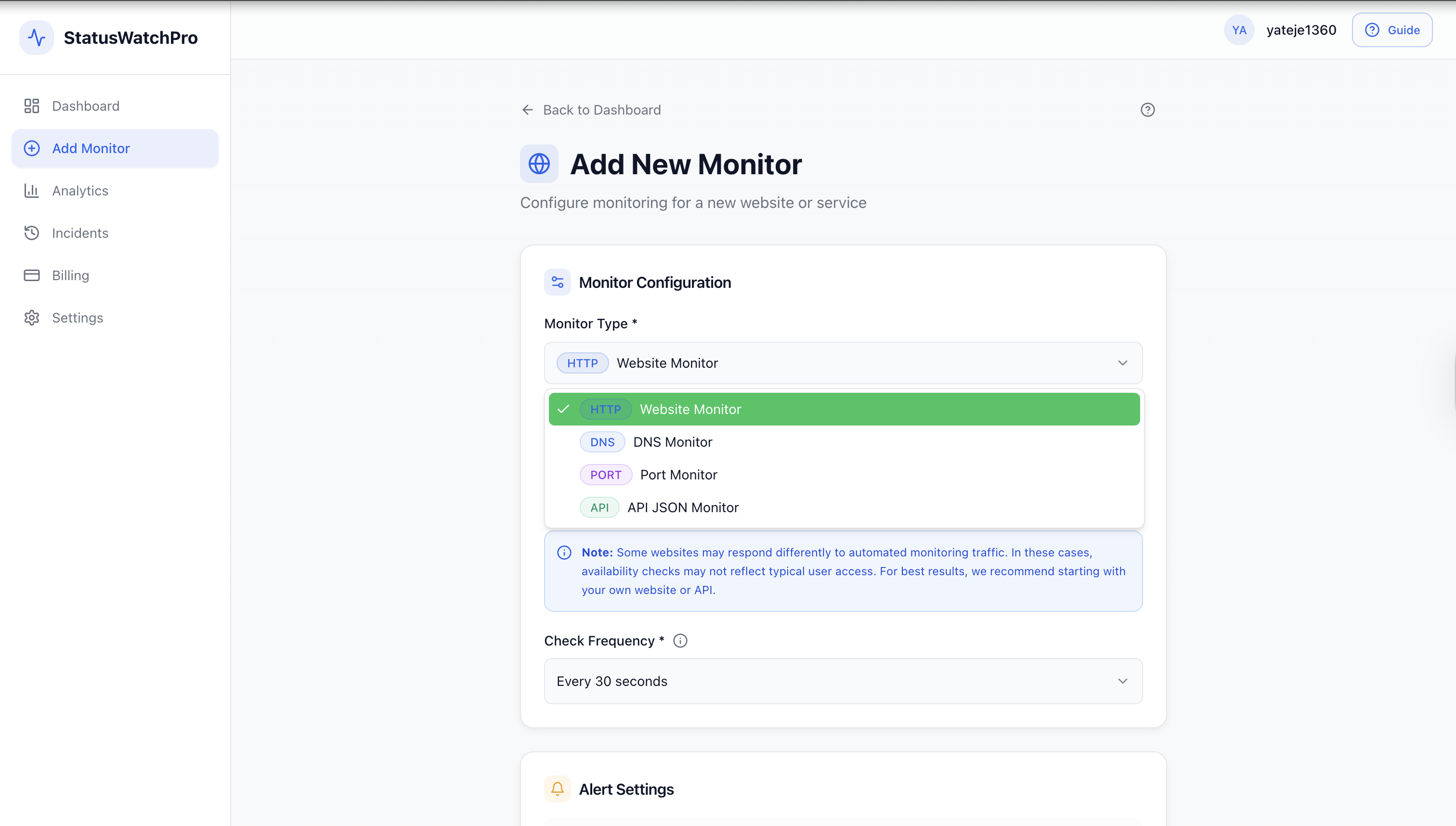Open Settings from the sidebar
Screen dimensions: 1456x826
[77, 318]
